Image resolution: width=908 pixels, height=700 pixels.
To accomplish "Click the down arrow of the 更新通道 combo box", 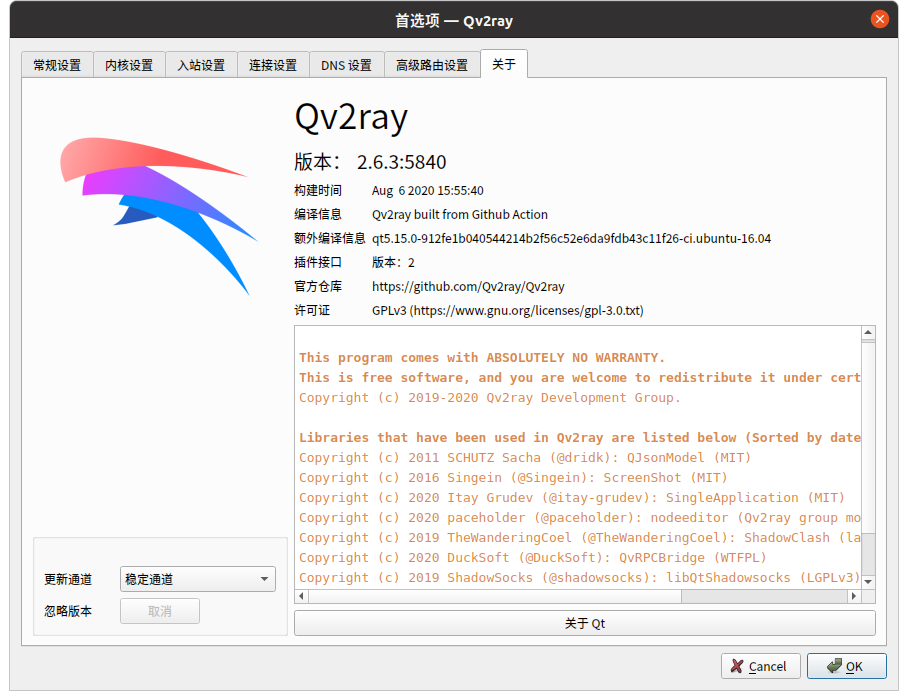I will pyautogui.click(x=266, y=578).
